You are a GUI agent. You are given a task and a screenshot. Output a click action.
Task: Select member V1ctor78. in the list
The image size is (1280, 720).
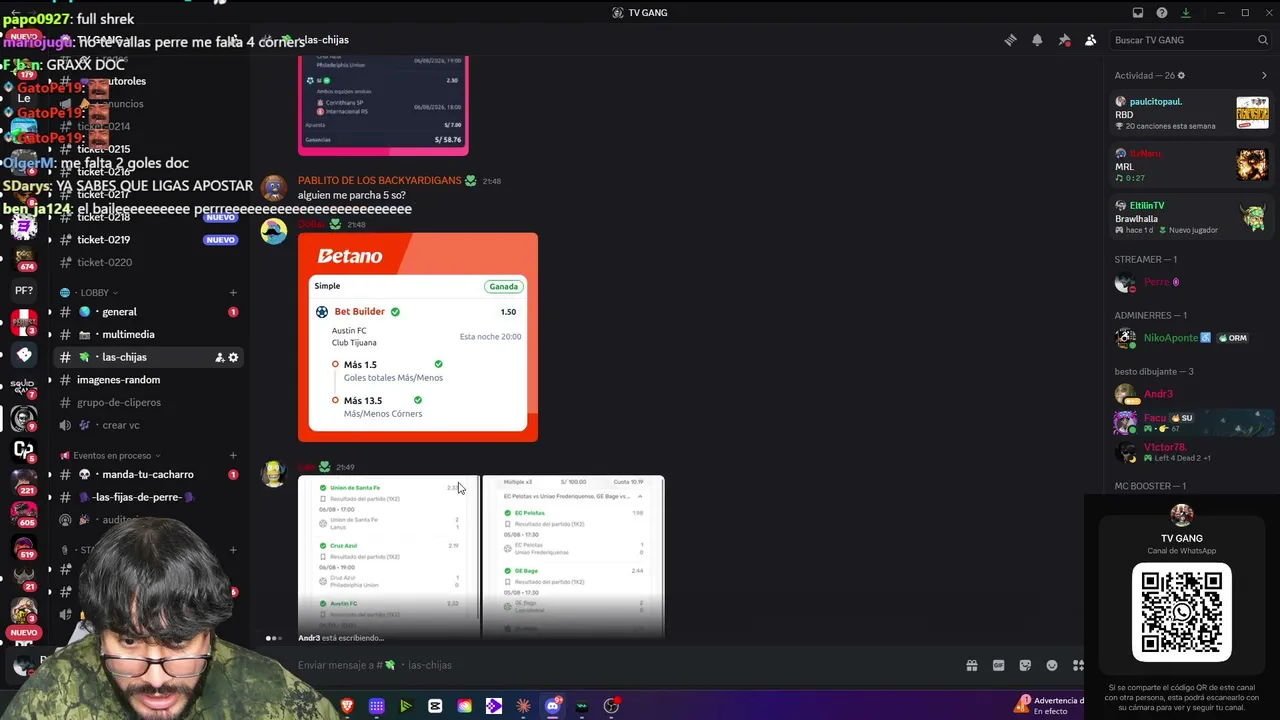coord(1191,452)
